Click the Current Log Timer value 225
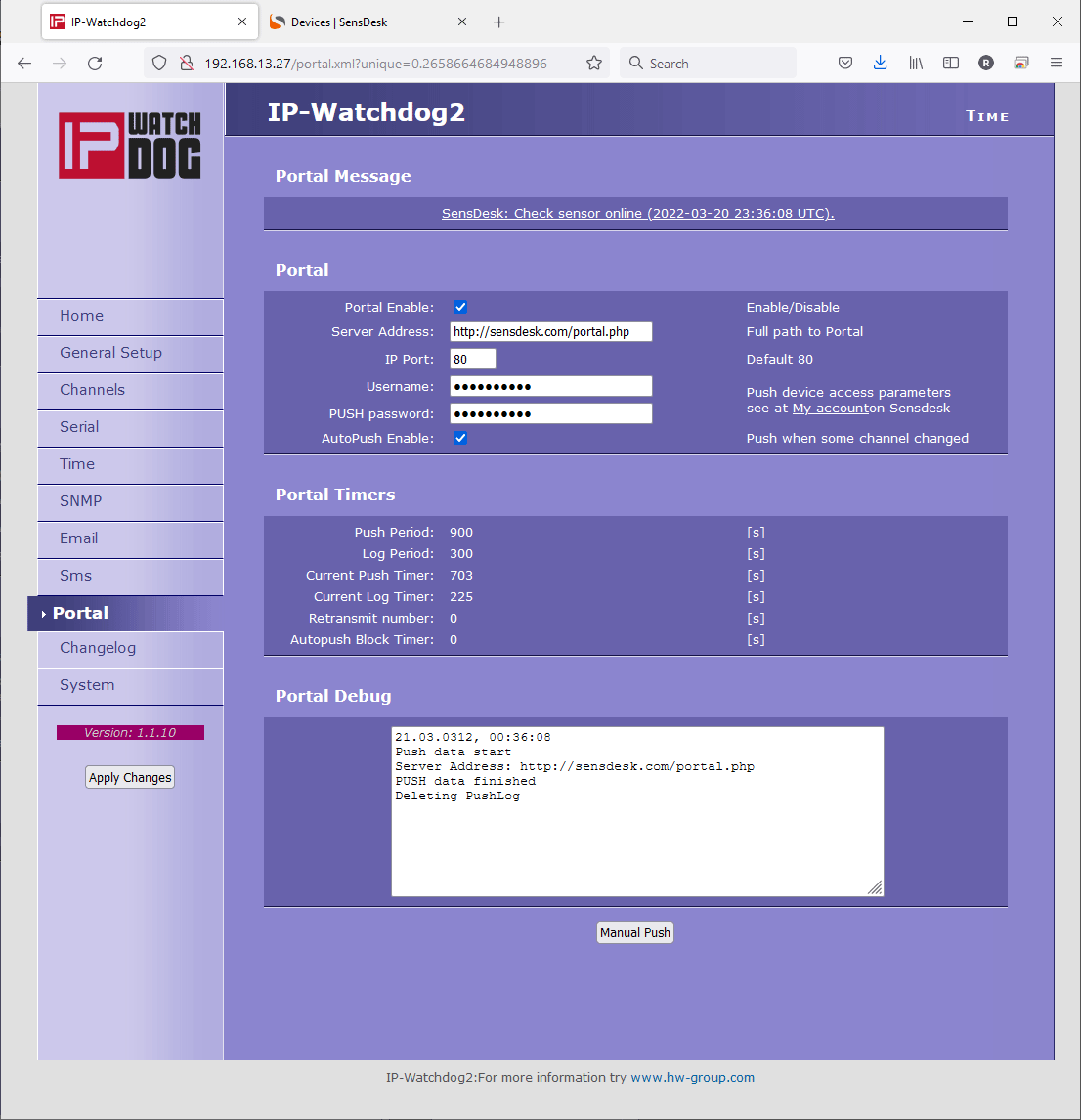 coord(460,596)
